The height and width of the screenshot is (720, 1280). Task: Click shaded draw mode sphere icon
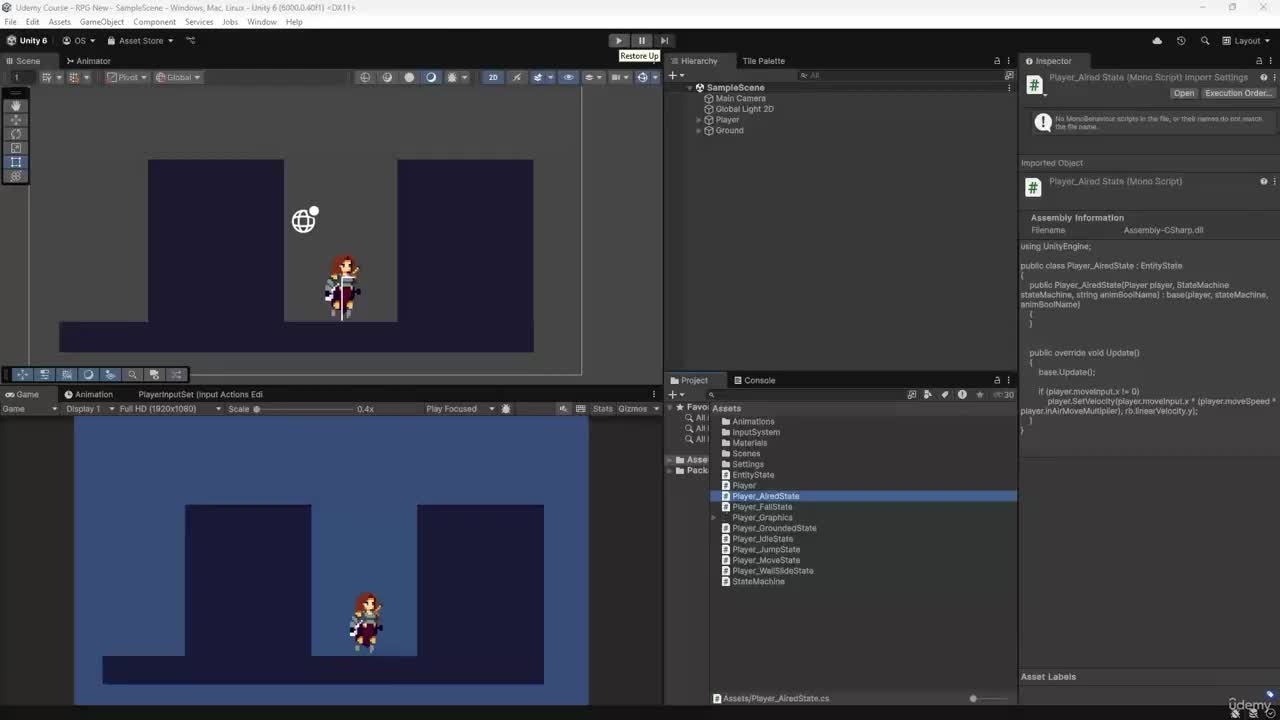(409, 77)
